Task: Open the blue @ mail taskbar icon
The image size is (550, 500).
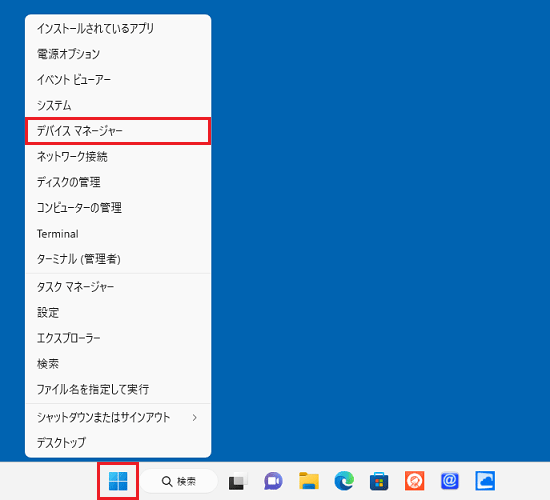Action: [450, 481]
